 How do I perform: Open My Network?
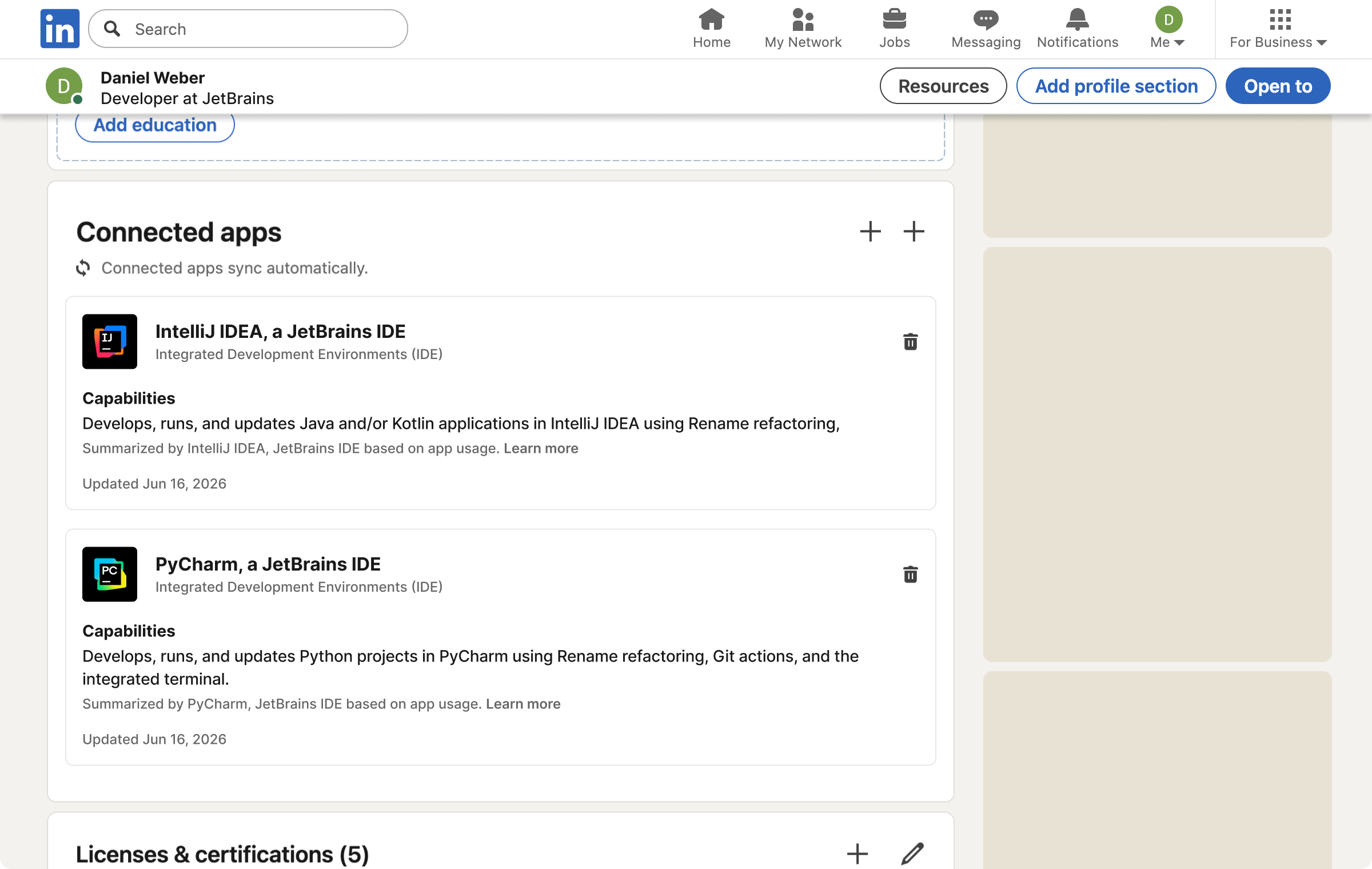pos(803,29)
